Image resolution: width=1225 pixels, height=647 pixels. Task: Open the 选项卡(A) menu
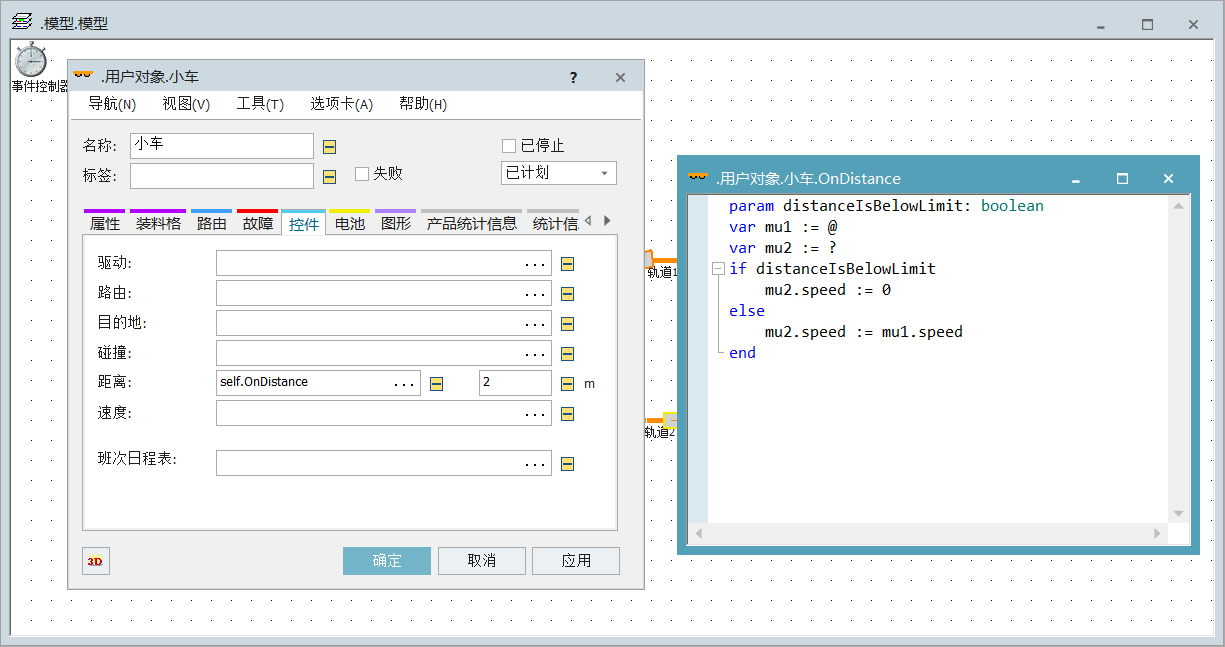[x=341, y=104]
